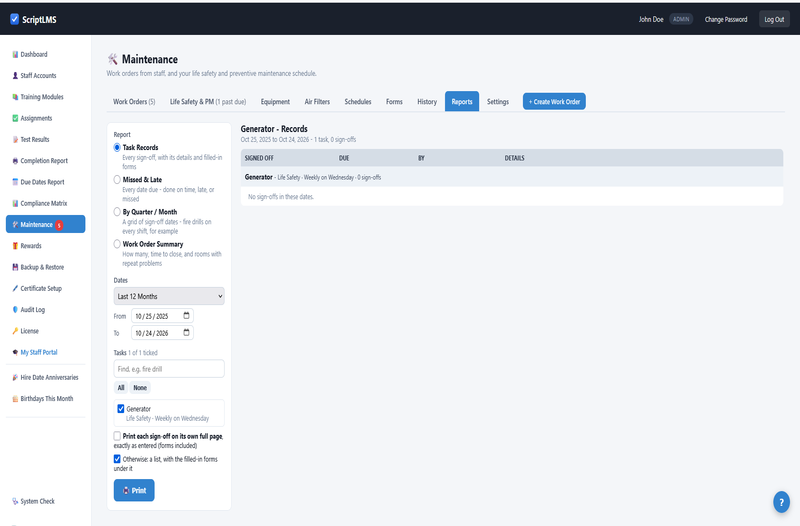Click the No sign-offs in these dates text
This screenshot has height=526, width=800.
pyautogui.click(x=281, y=196)
